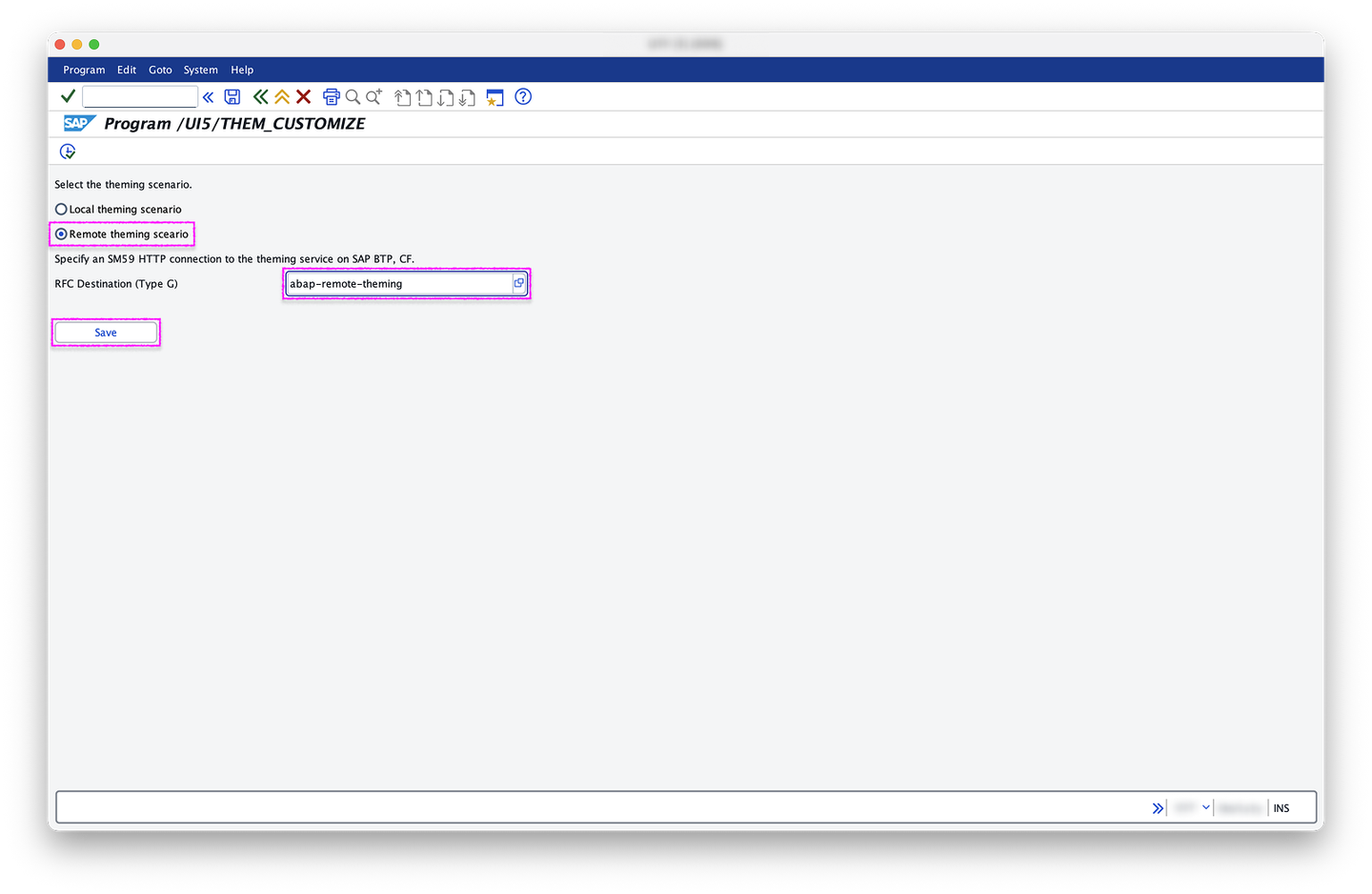1372x894 pixels.
Task: Click the 'Program /UI5/THEM_CUSTOMIZE' title text
Action: 234,124
